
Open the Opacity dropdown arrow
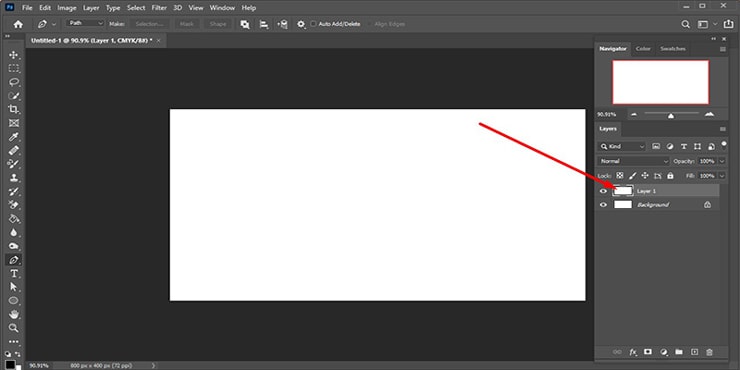click(x=722, y=161)
